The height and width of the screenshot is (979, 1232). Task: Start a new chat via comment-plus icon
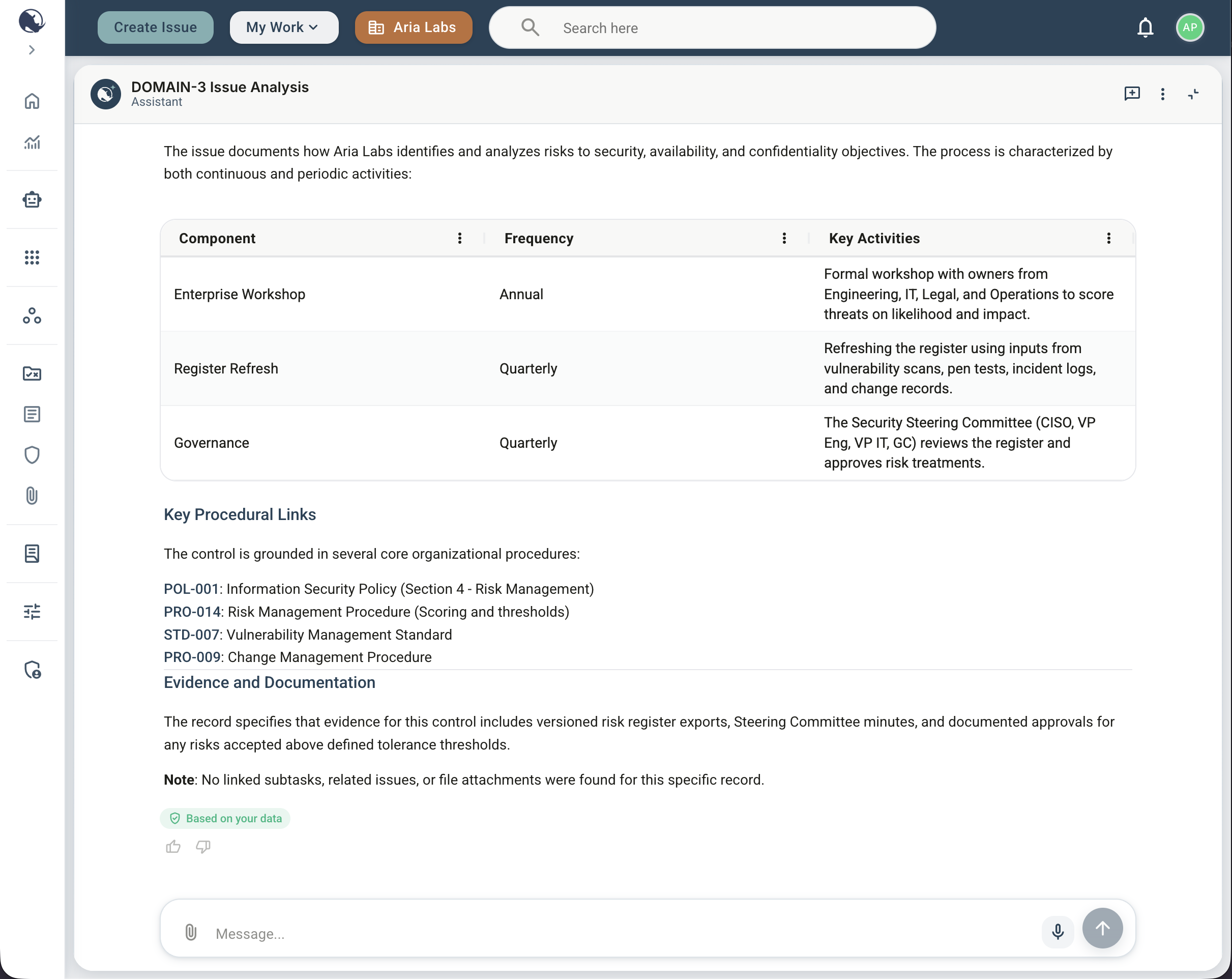click(1132, 94)
